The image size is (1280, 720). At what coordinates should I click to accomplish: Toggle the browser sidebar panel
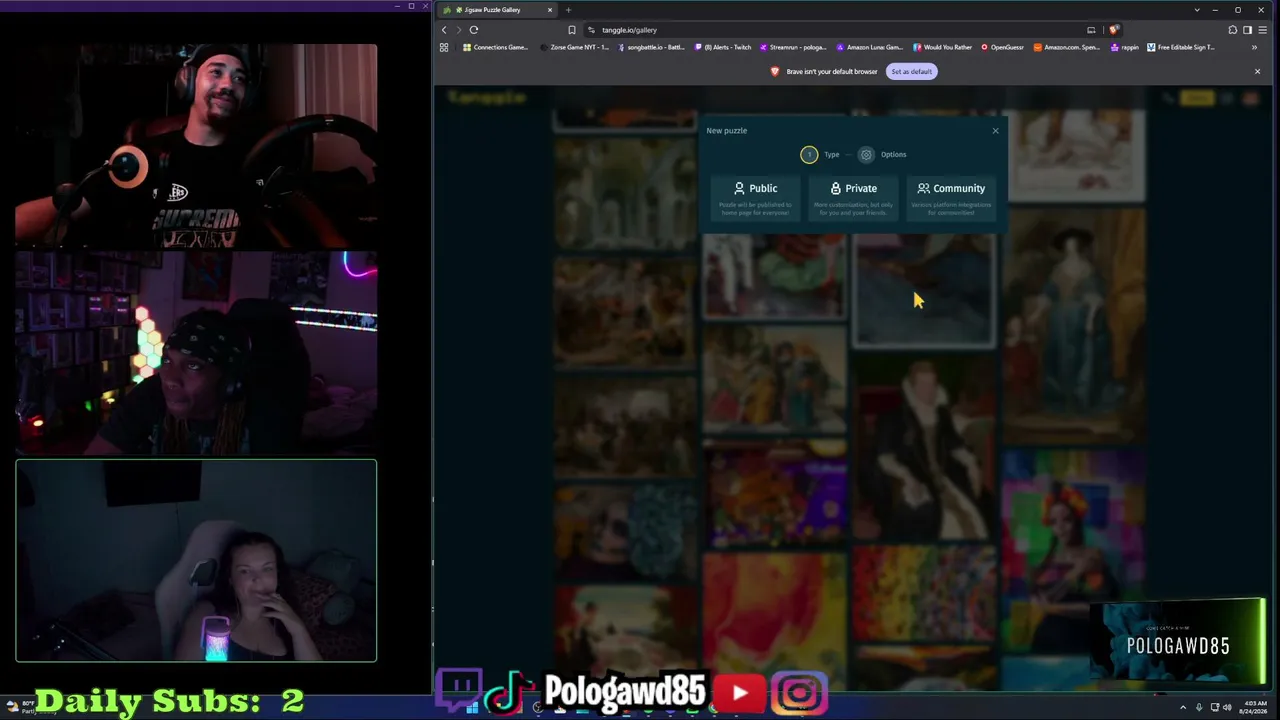pos(1247,30)
